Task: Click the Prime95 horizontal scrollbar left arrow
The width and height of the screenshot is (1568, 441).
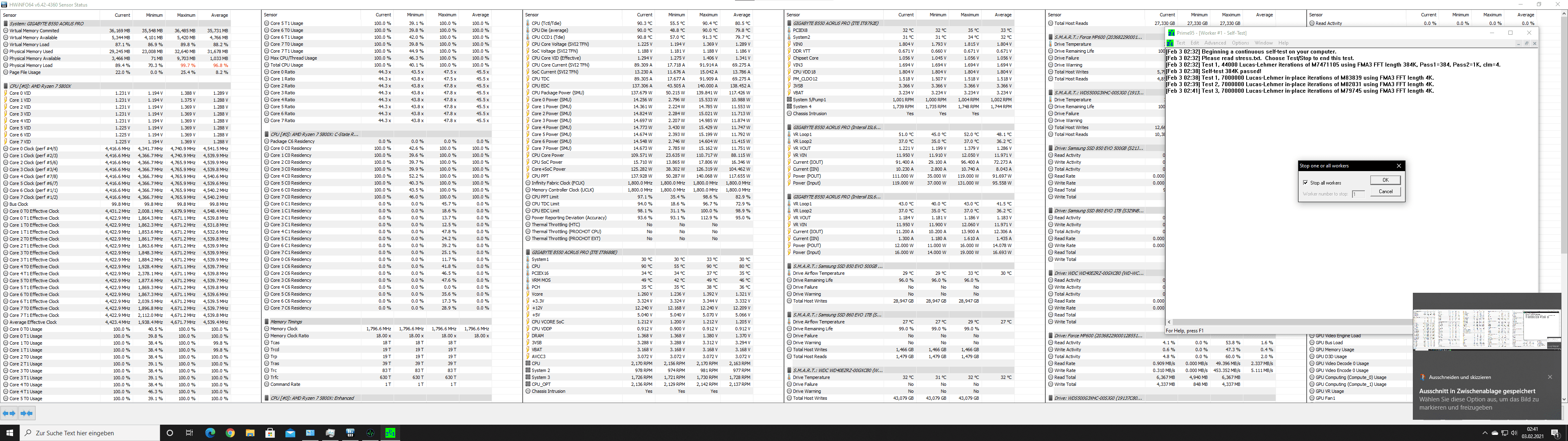Action: pos(1169,322)
